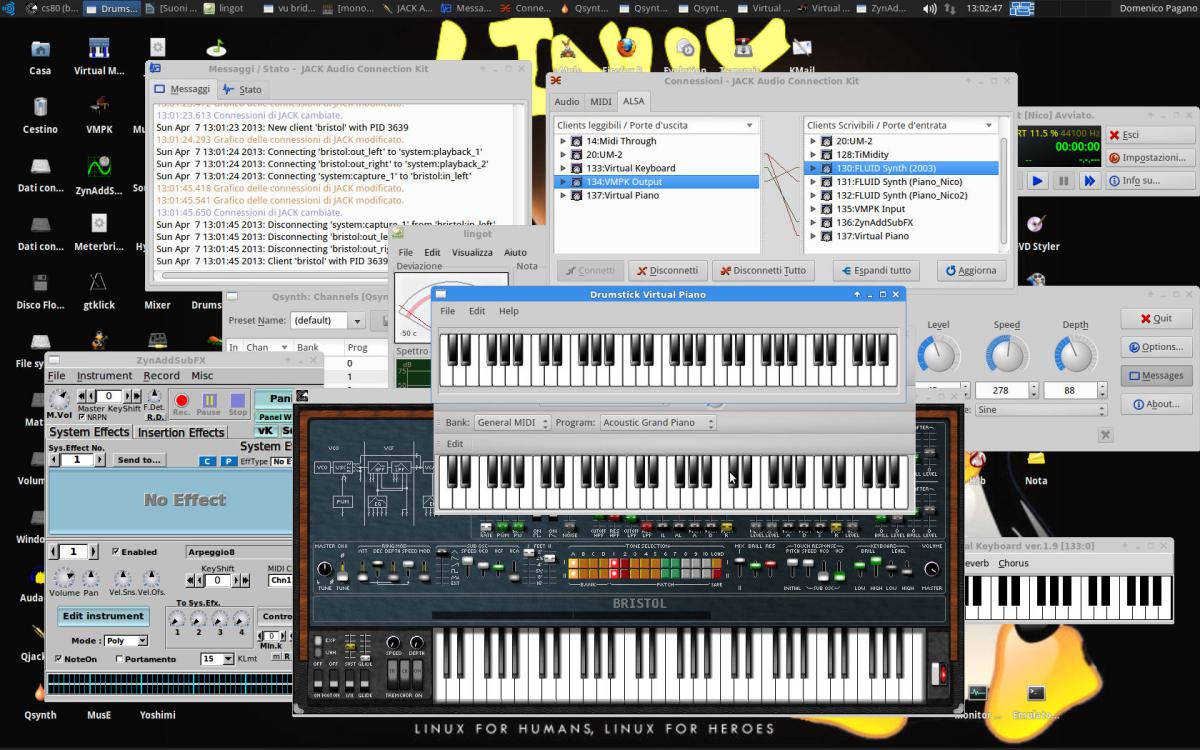This screenshot has height=750, width=1200.
Task: Click the Master KeyShift value field
Action: (x=107, y=397)
